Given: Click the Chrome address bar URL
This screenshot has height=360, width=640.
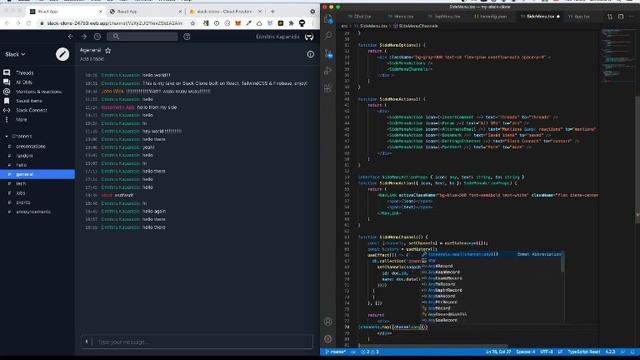Looking at the screenshot, I should (x=114, y=23).
